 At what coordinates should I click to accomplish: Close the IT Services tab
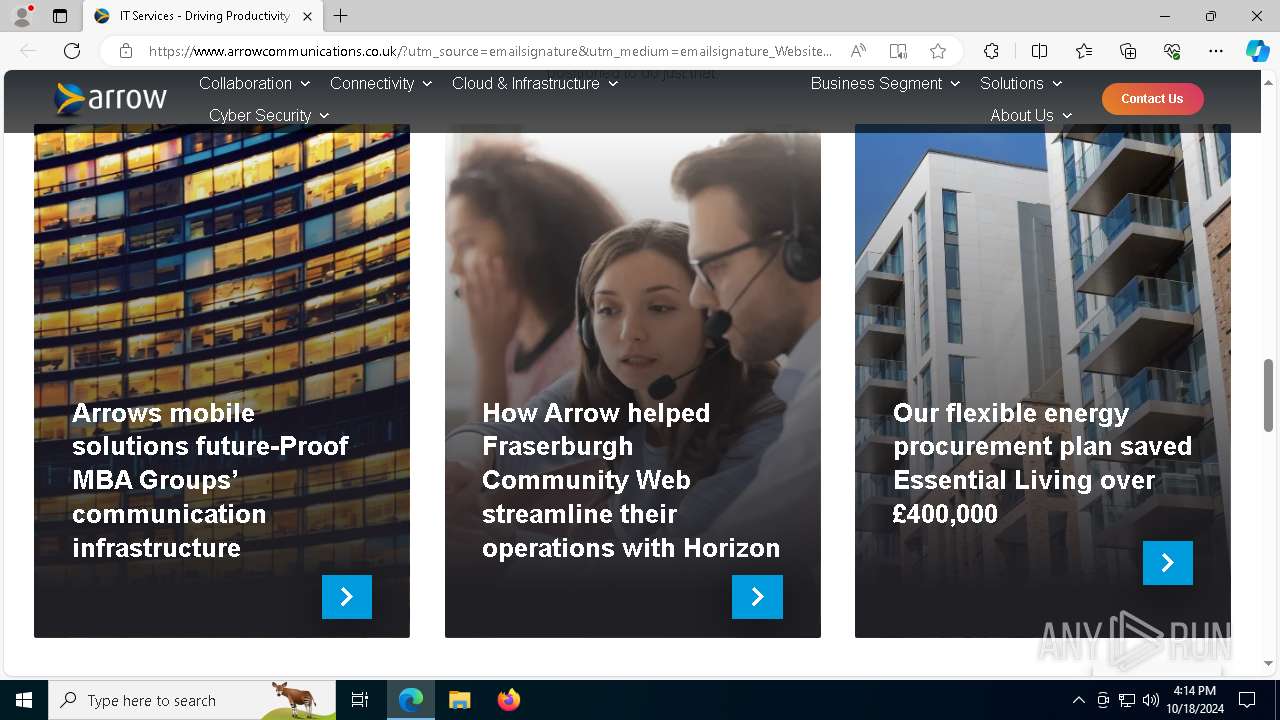[x=307, y=16]
